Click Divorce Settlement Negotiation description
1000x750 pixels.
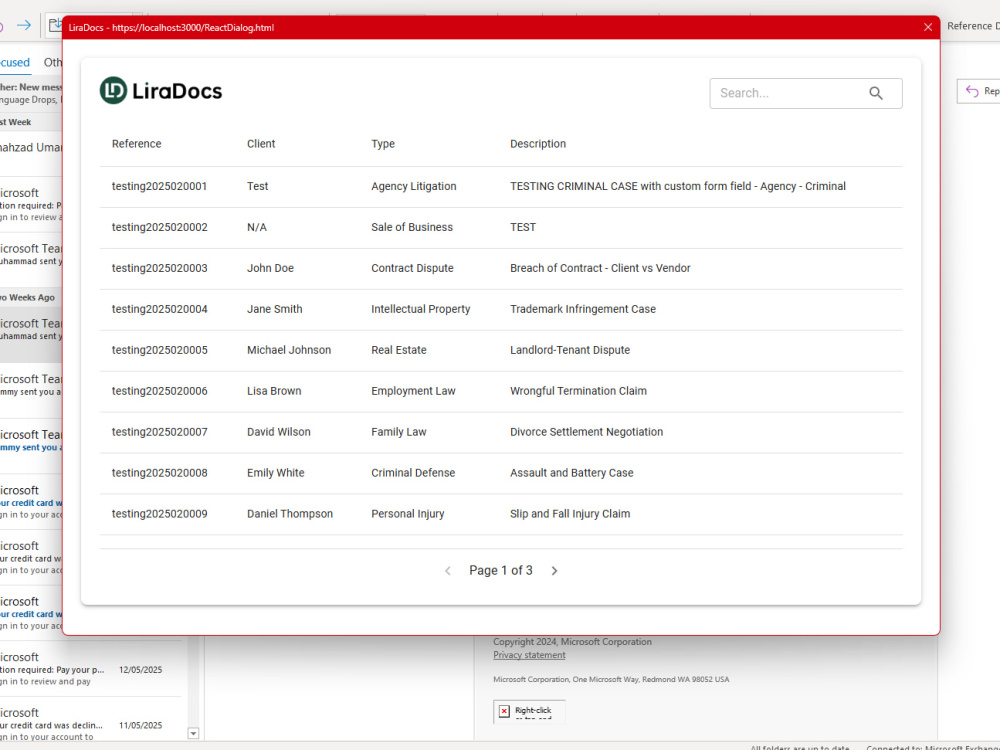pyautogui.click(x=587, y=432)
